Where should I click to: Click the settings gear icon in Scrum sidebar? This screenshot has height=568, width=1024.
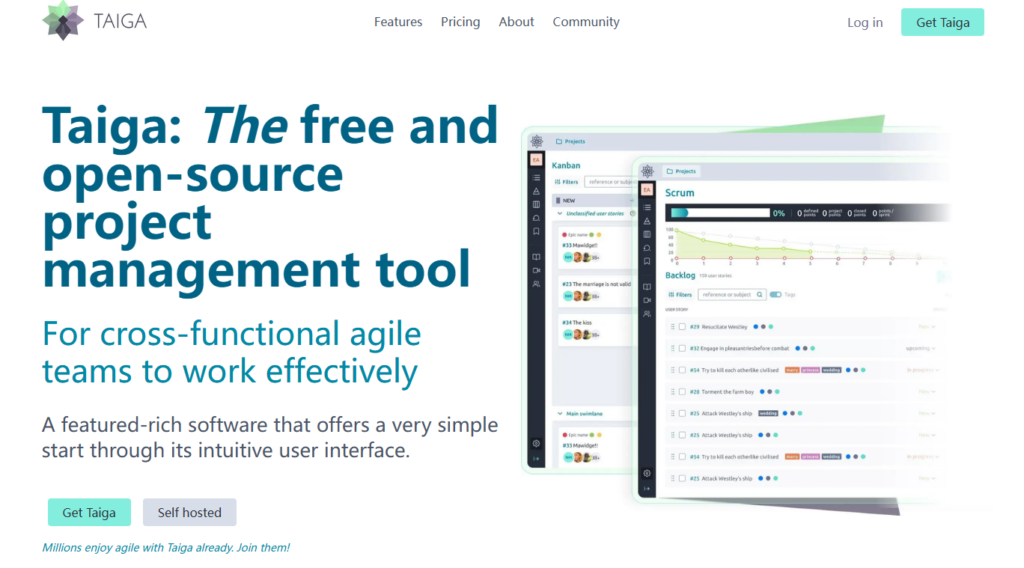[646, 473]
